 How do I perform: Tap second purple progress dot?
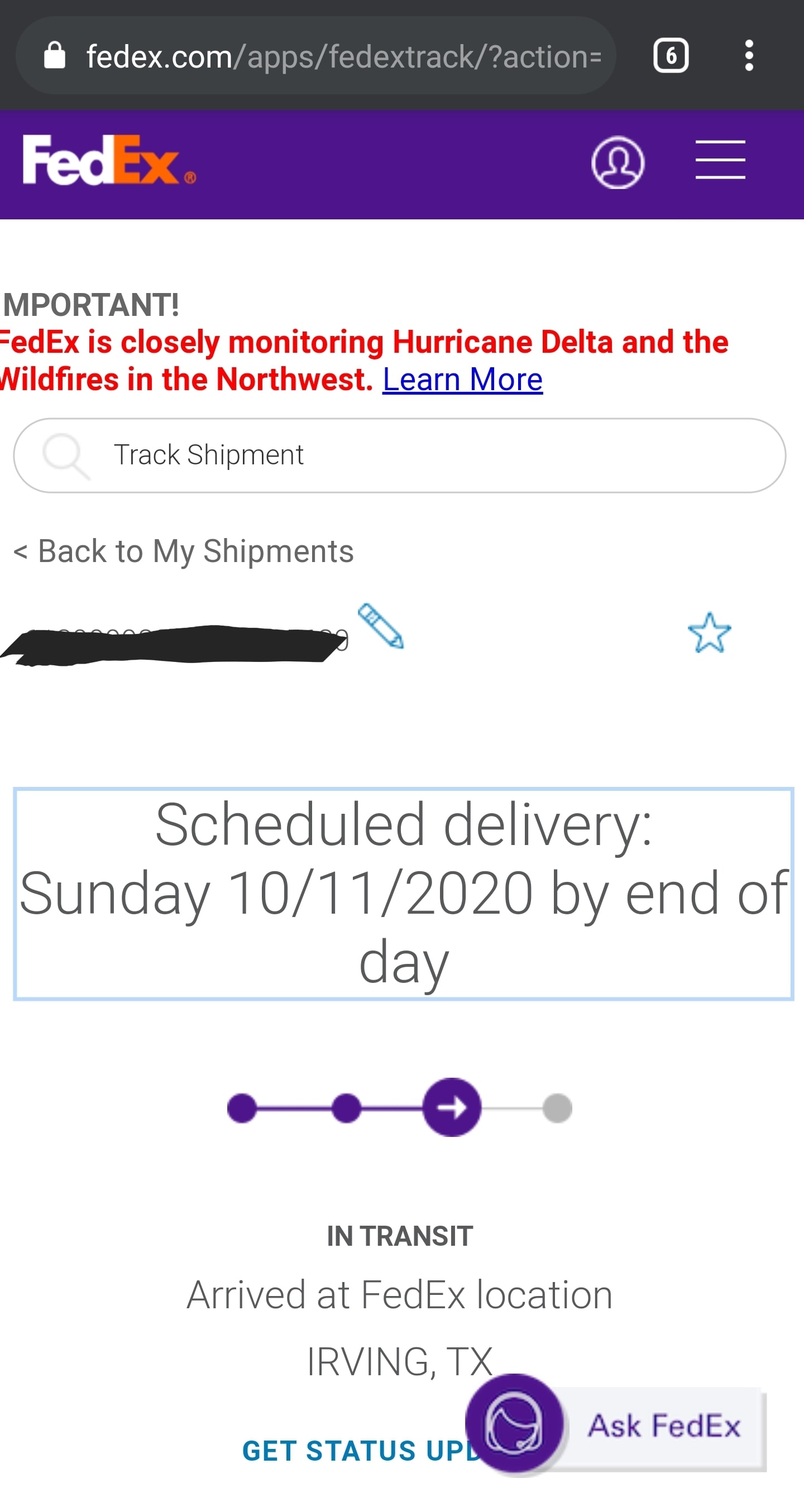coord(346,1108)
